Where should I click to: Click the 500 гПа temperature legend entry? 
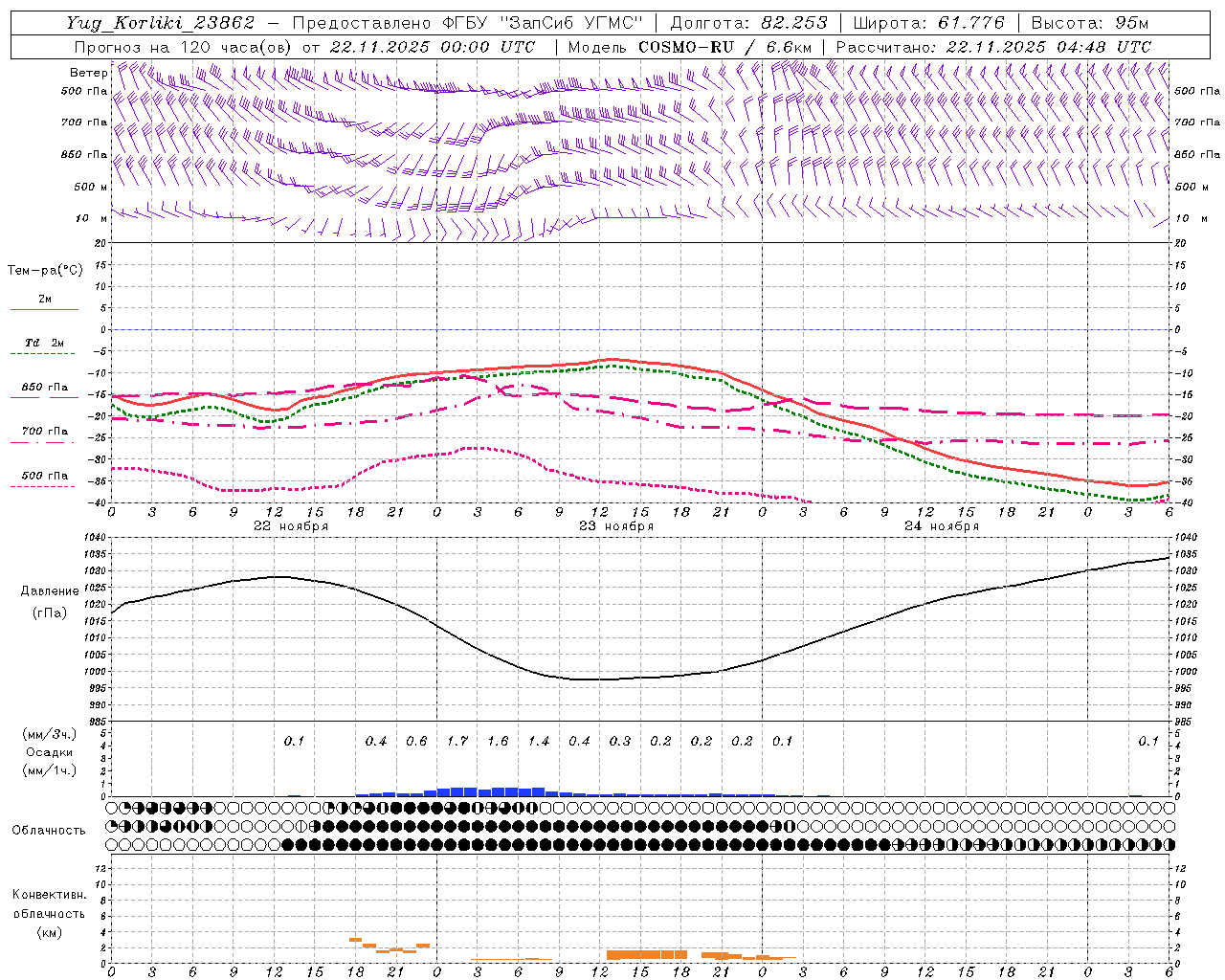tap(44, 476)
